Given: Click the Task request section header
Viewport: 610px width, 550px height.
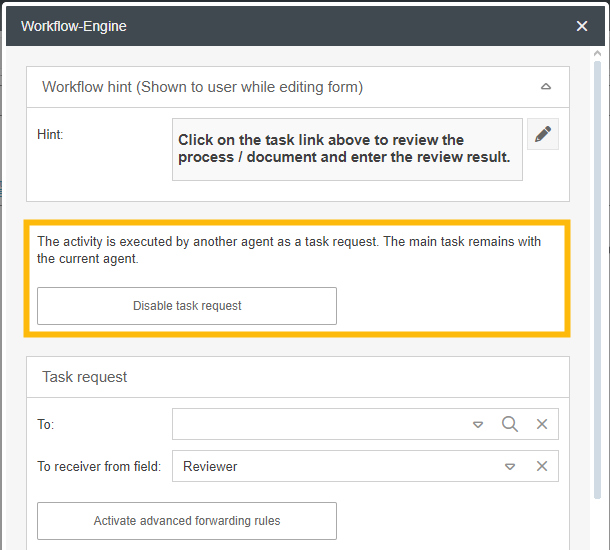Looking at the screenshot, I should point(85,377).
